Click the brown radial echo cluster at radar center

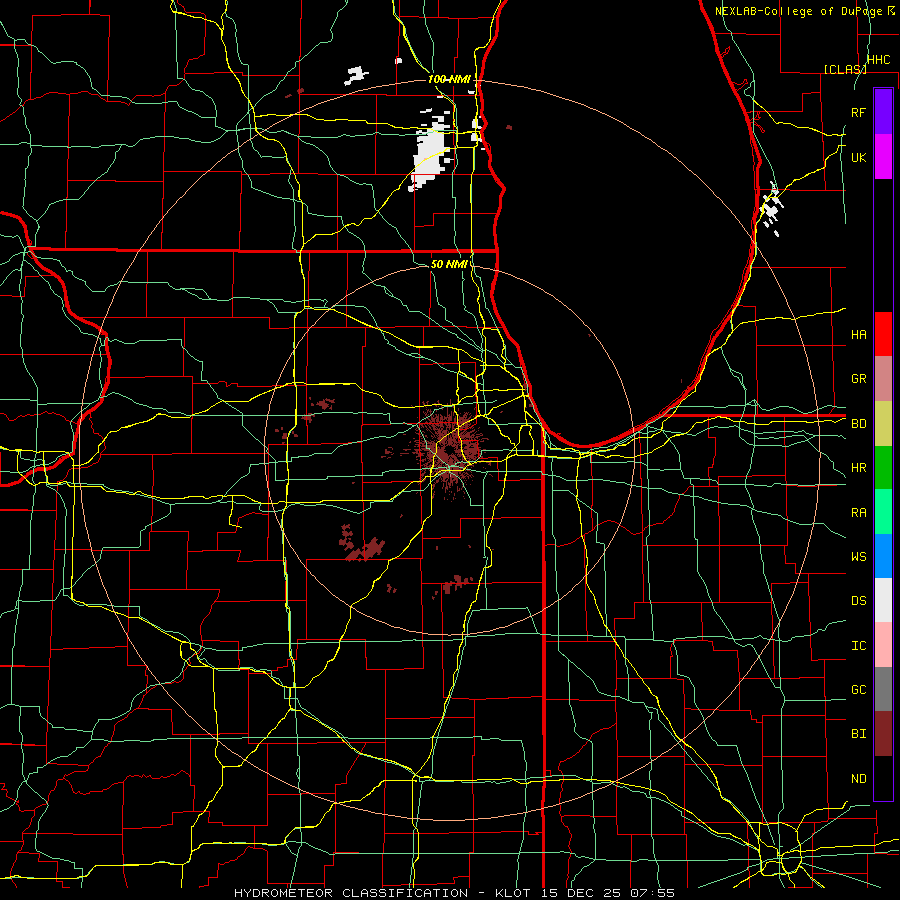click(x=449, y=448)
